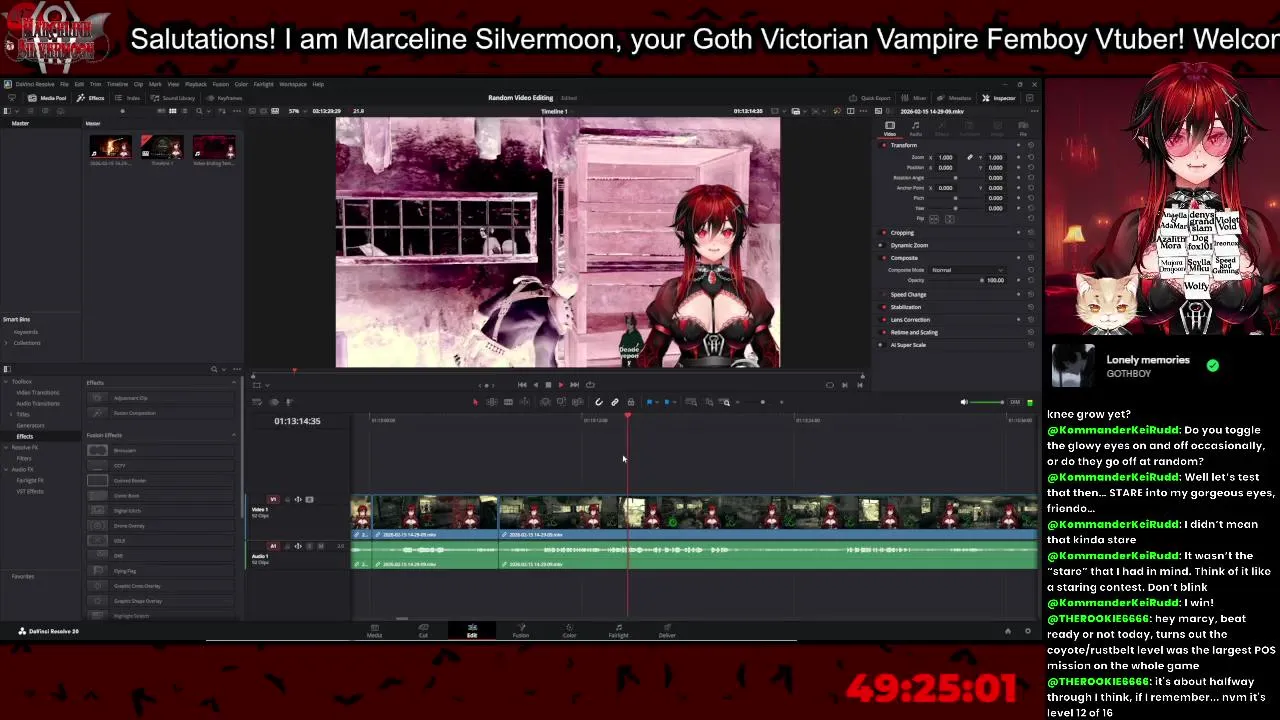Toggle the Cropping section enable switch
1280x720 pixels.
tap(884, 233)
